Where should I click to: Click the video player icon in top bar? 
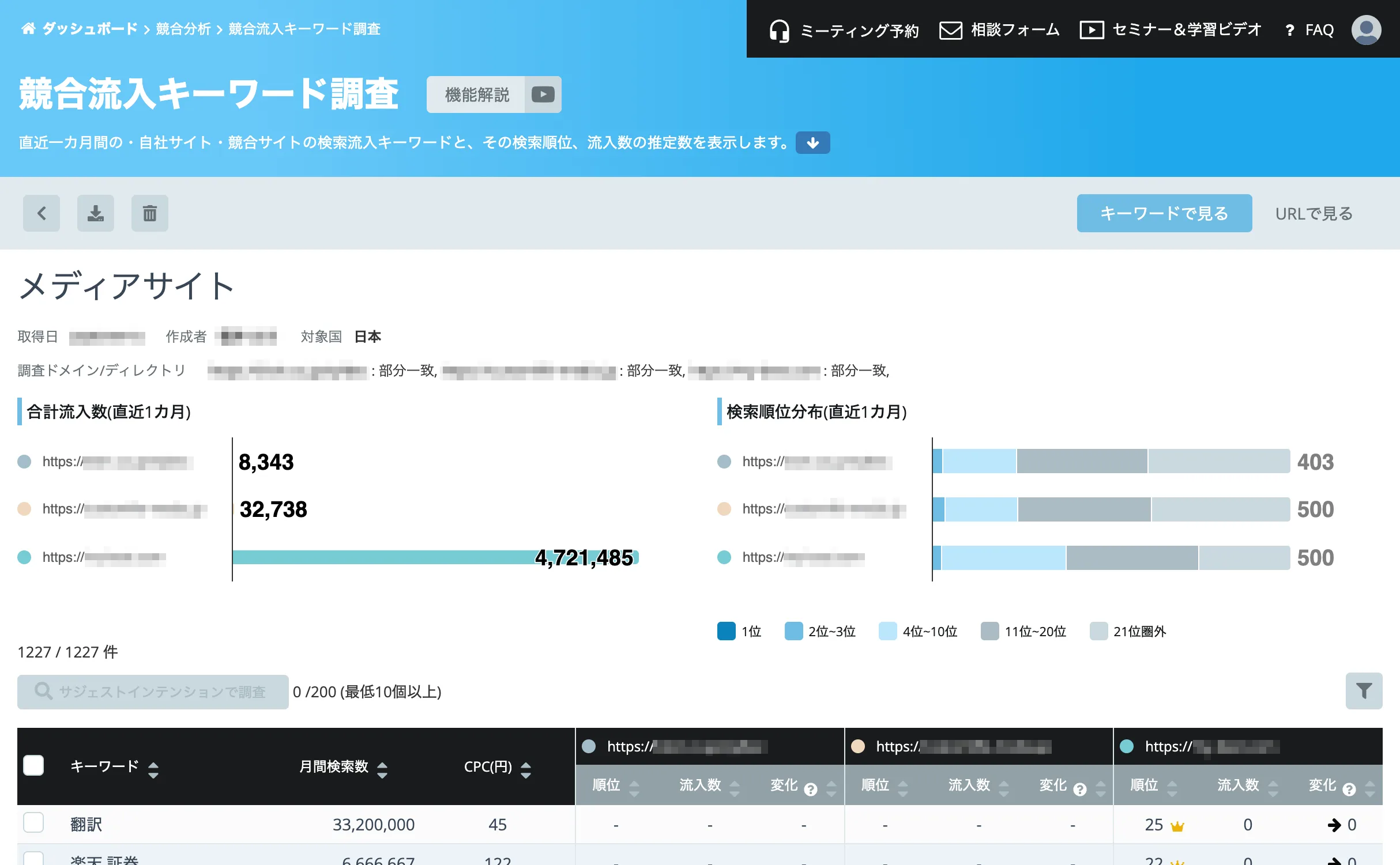pyautogui.click(x=1092, y=30)
